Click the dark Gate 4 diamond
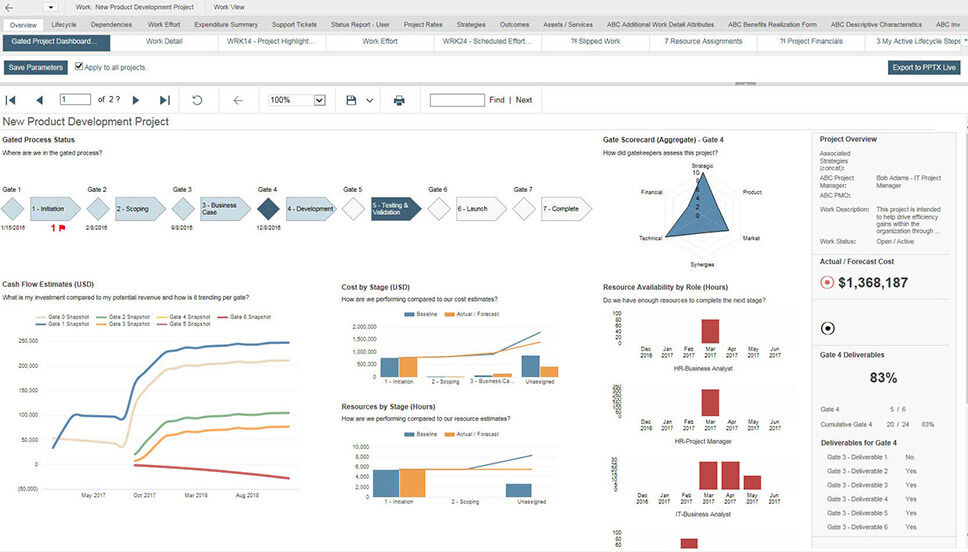Image resolution: width=968 pixels, height=552 pixels. click(268, 209)
